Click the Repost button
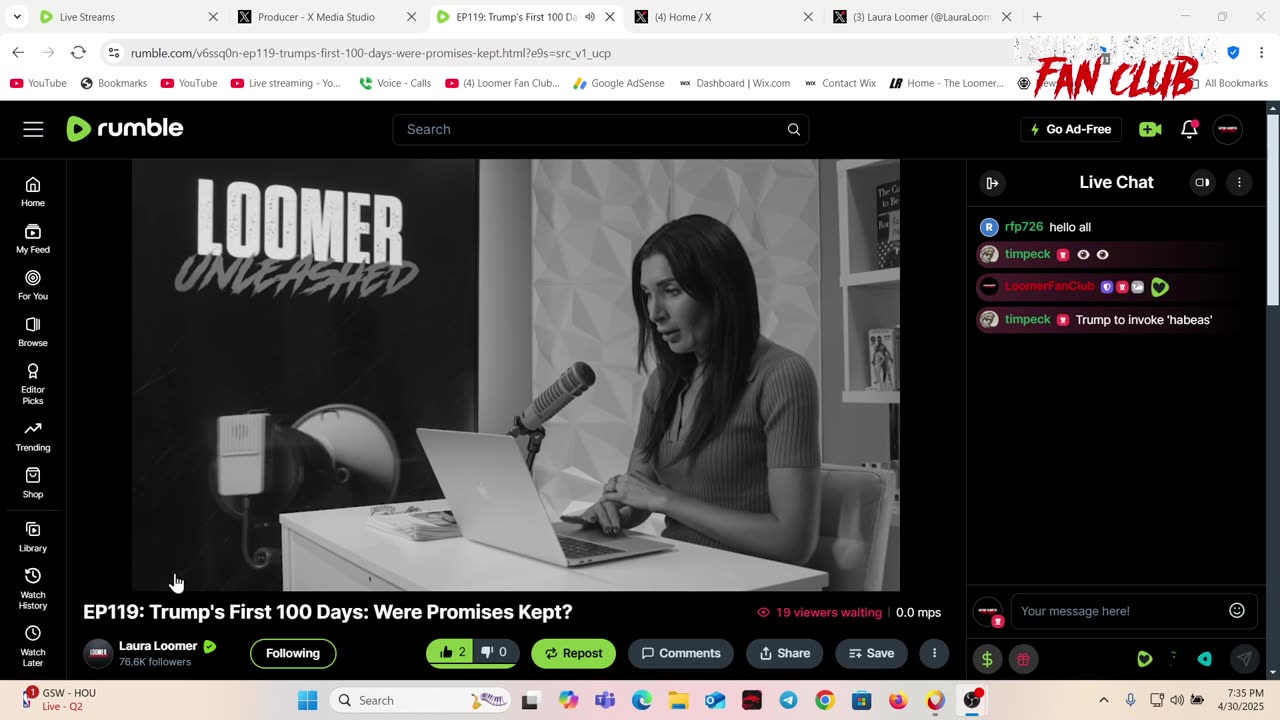This screenshot has width=1280, height=720. pos(574,653)
